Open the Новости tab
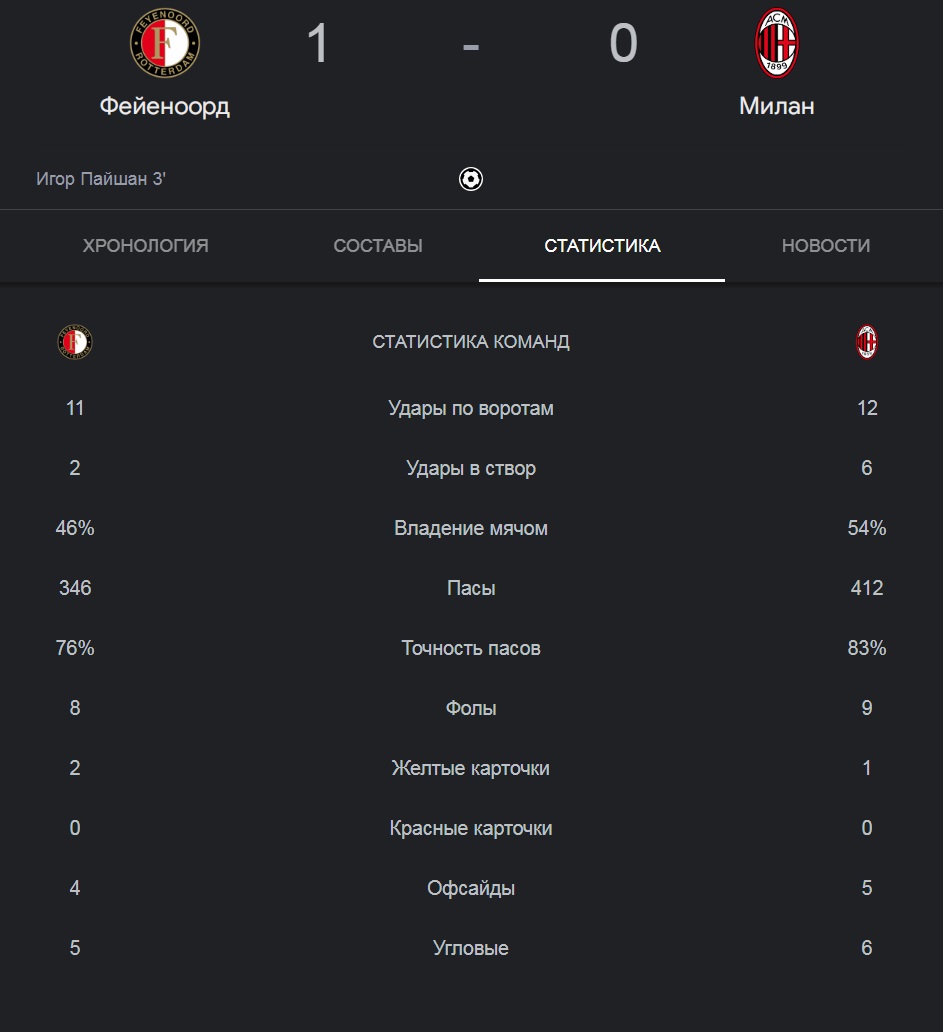 click(x=826, y=245)
